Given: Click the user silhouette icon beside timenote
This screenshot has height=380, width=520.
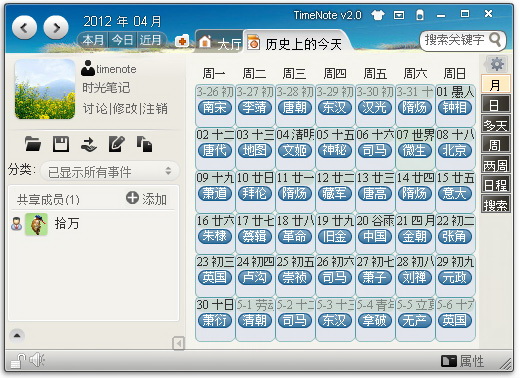Looking at the screenshot, I should click(88, 68).
